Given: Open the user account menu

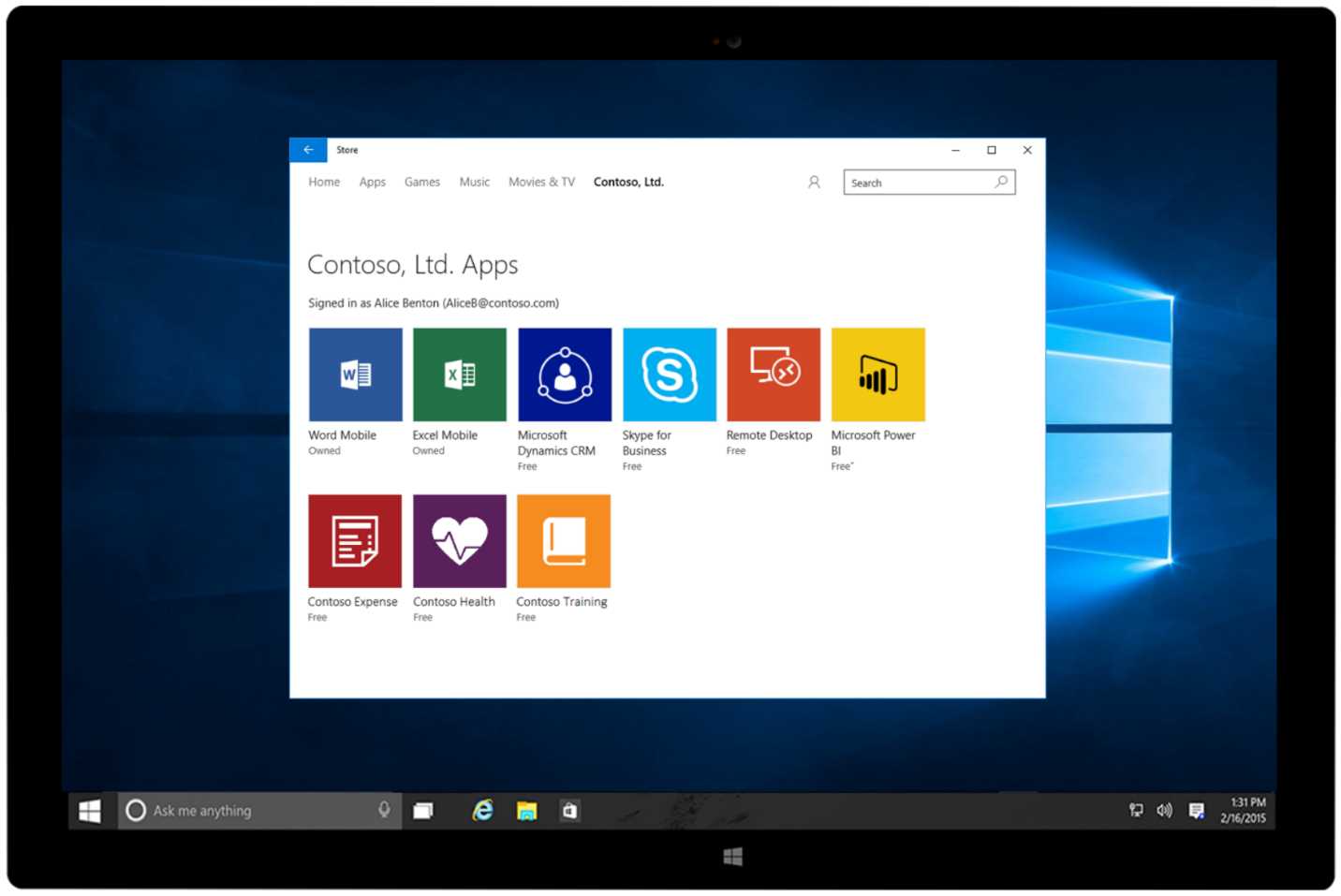Looking at the screenshot, I should click(813, 182).
